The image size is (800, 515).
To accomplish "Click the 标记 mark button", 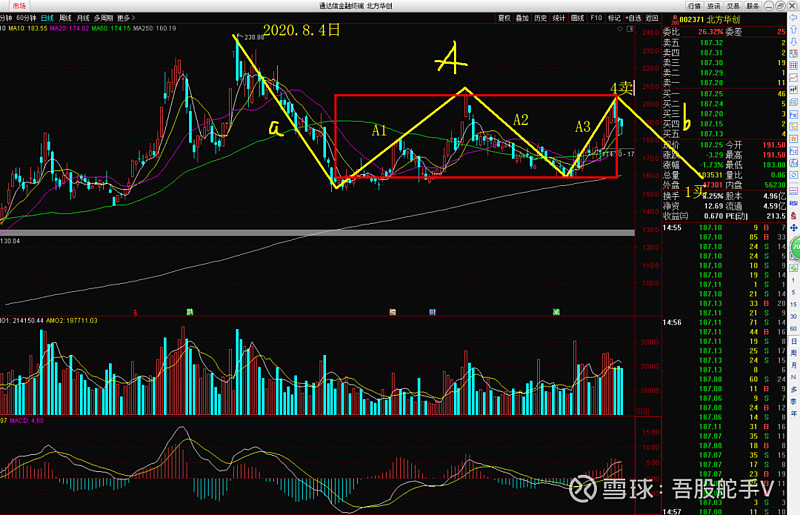I will click(x=614, y=18).
